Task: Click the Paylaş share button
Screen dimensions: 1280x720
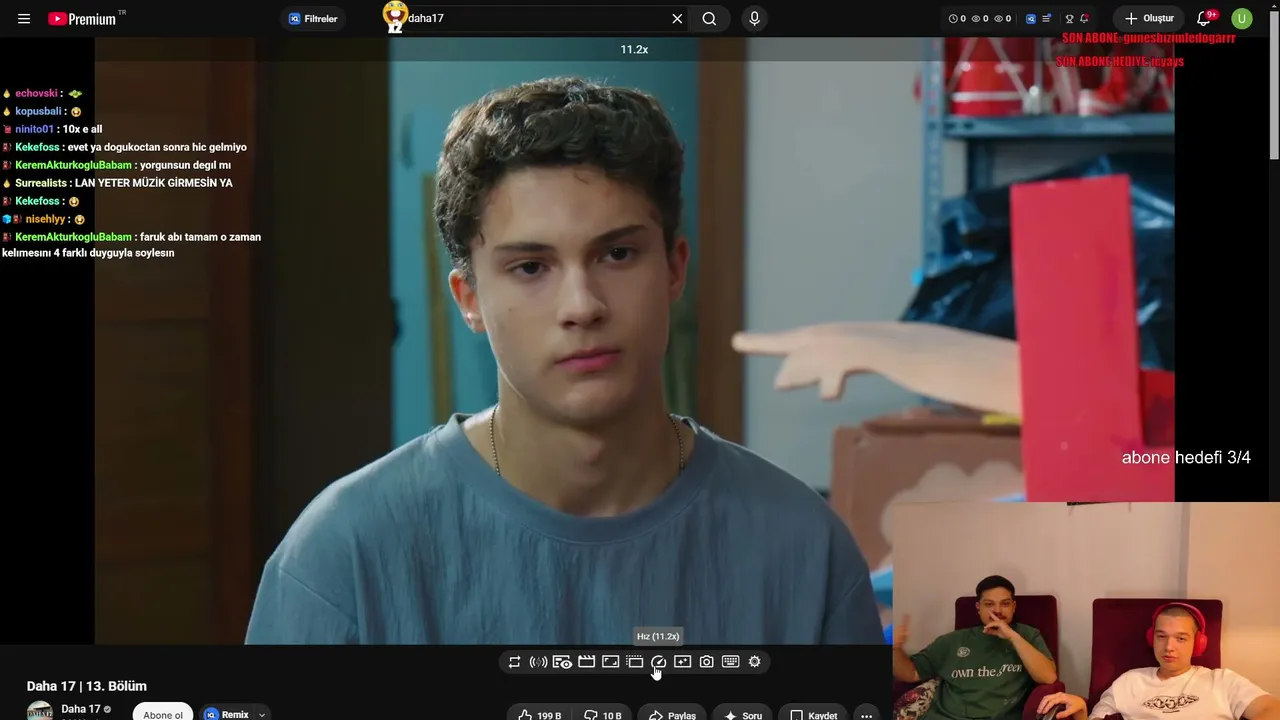Action: tap(672, 715)
